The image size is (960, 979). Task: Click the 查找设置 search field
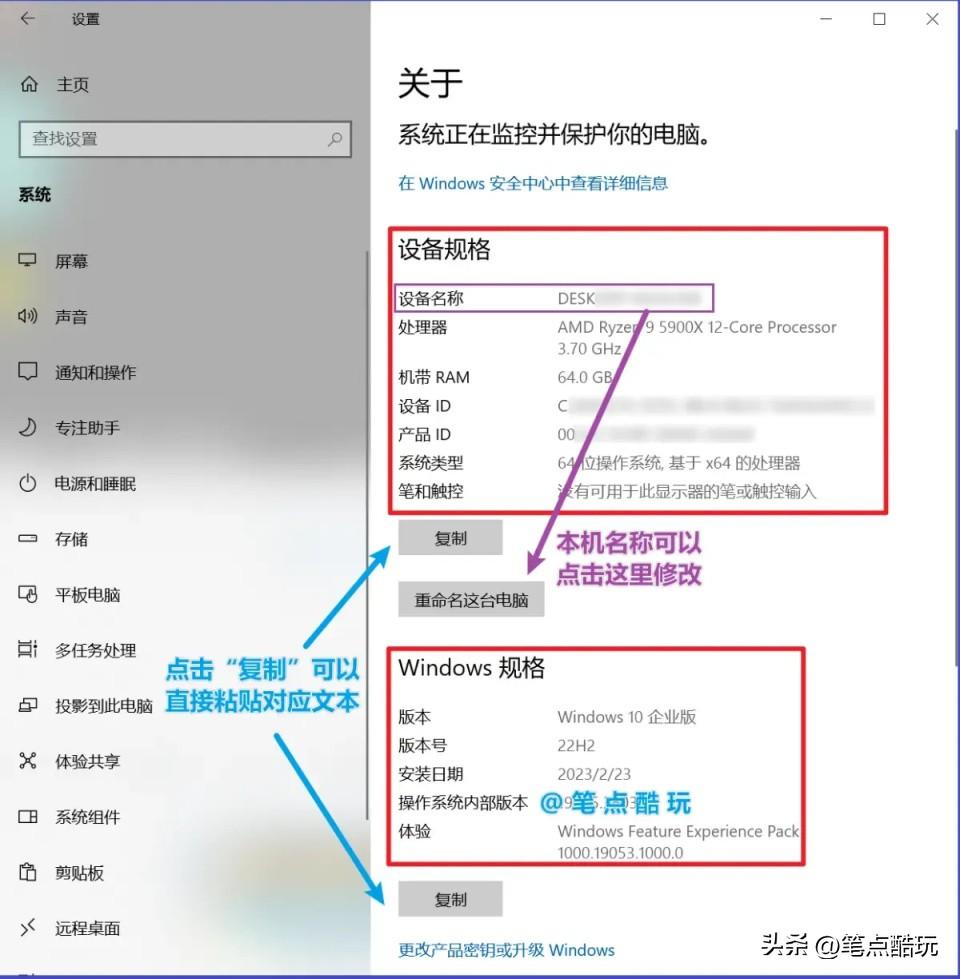coord(185,139)
